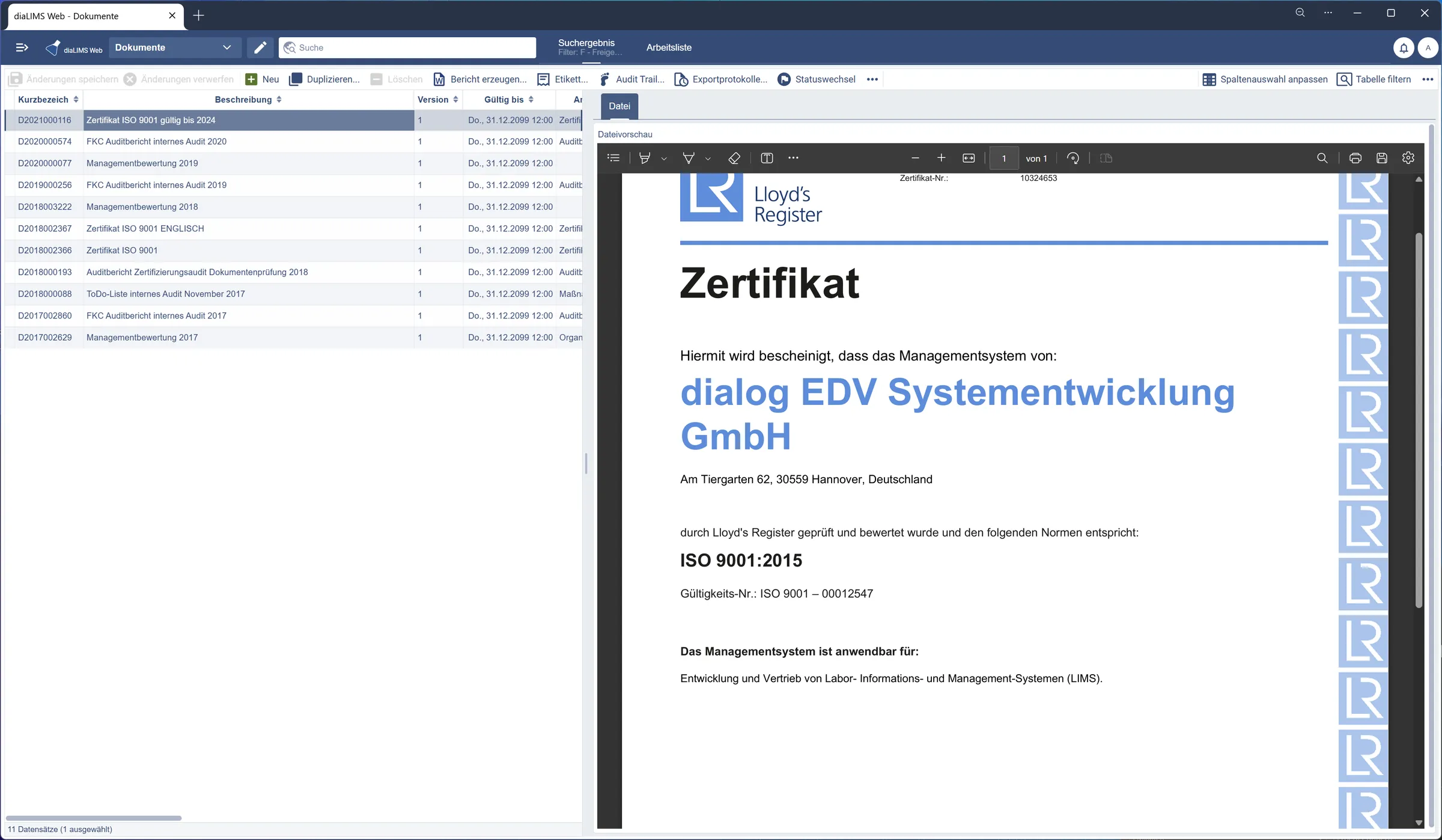Select the PDF highlighter pen tool
This screenshot has height=840, width=1442.
point(645,158)
